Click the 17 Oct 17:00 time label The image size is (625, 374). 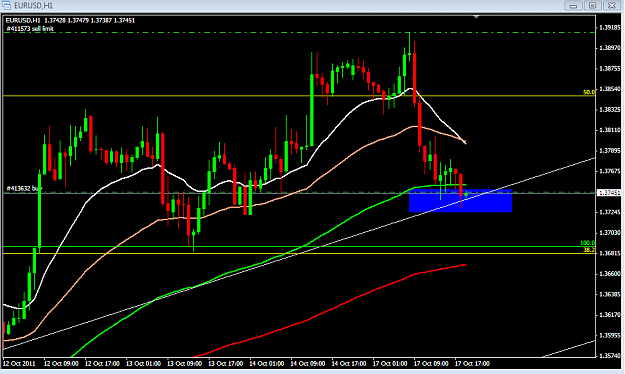coord(472,364)
